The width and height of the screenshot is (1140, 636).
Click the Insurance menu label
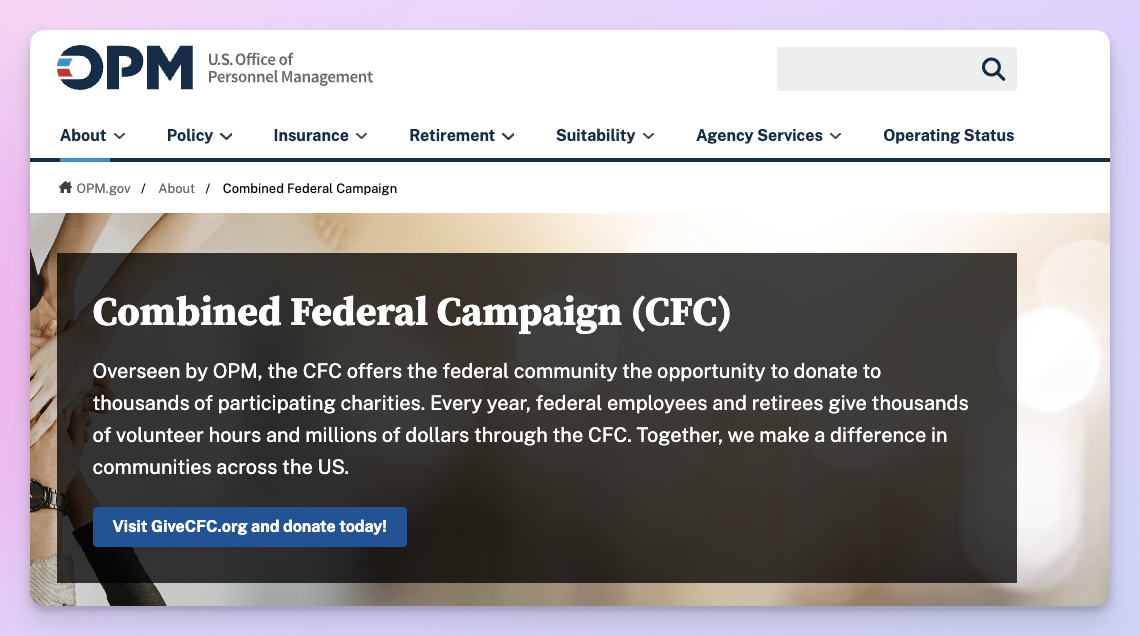[x=311, y=135]
